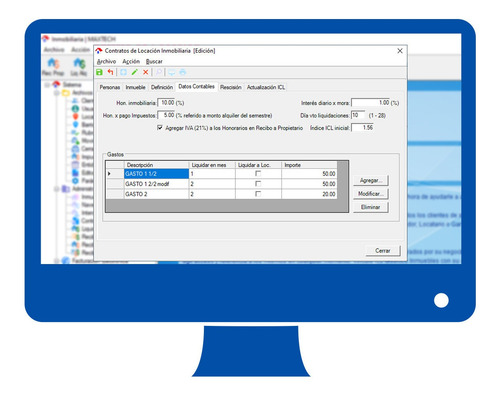The height and width of the screenshot is (396, 500).
Task: Switch to the Definición tab
Action: [x=162, y=87]
